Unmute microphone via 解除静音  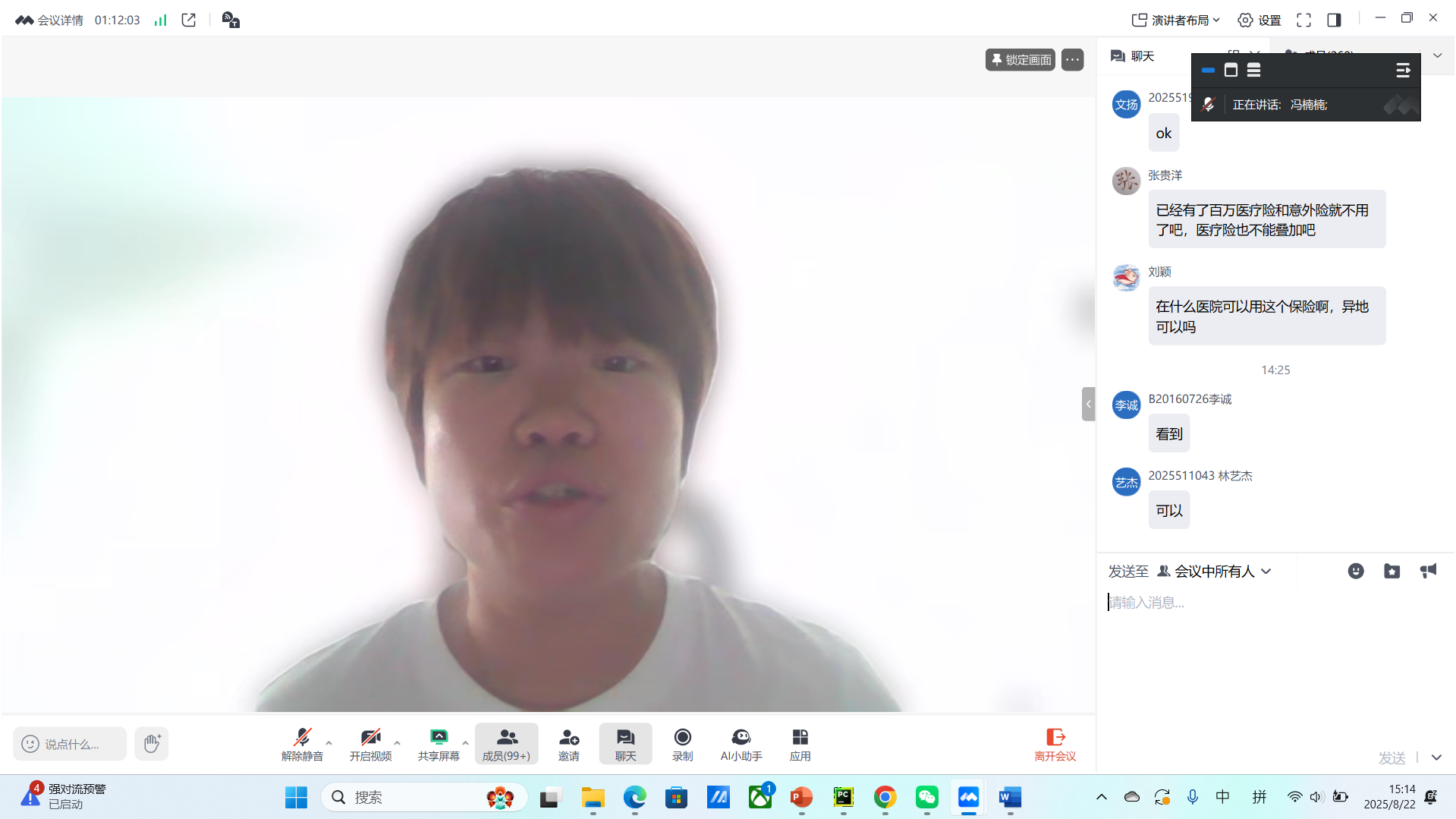(302, 744)
